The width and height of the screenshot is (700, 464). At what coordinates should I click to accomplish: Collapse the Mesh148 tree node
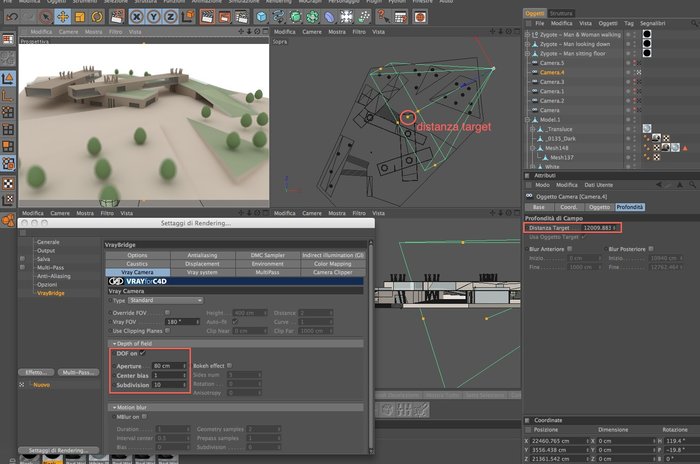[532, 148]
